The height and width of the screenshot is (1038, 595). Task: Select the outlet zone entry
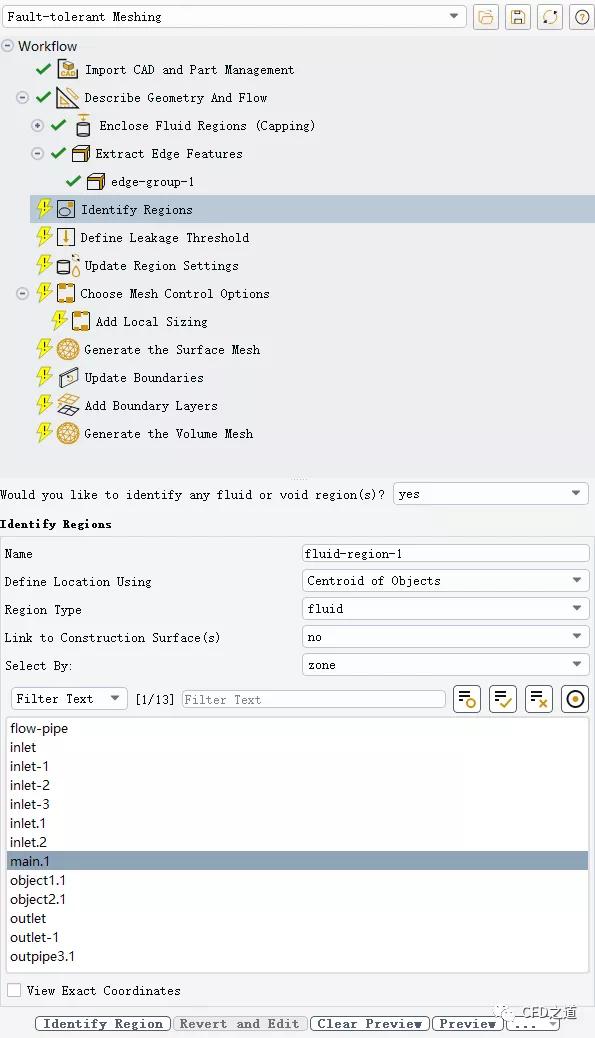tap(297, 918)
